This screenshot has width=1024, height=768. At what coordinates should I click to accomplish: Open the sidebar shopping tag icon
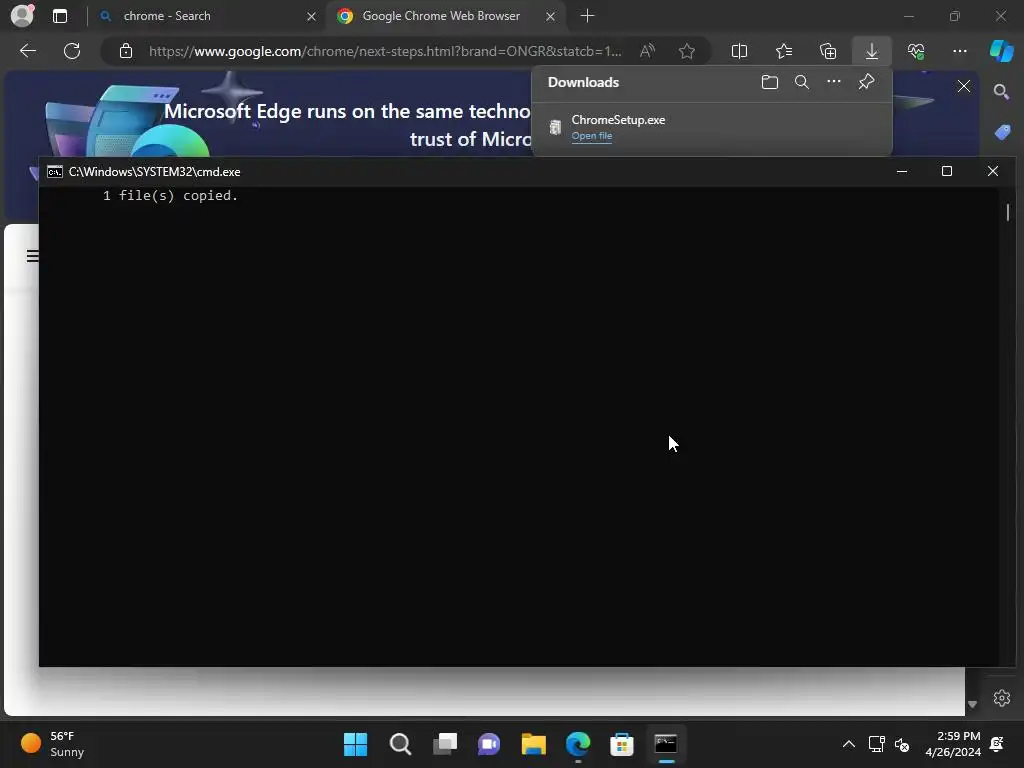coord(1002,132)
